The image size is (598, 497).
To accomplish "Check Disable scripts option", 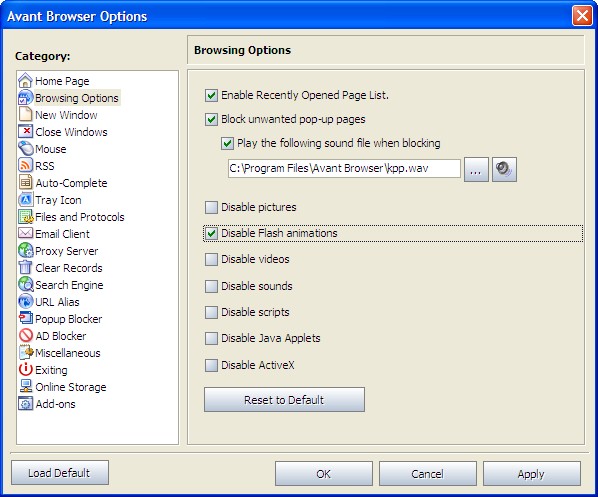I will [x=211, y=312].
